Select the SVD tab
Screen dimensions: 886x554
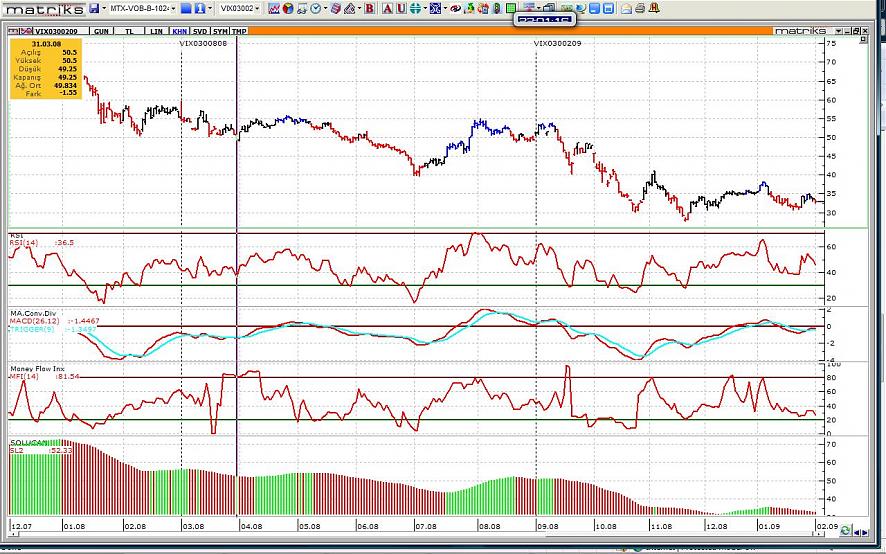point(200,31)
